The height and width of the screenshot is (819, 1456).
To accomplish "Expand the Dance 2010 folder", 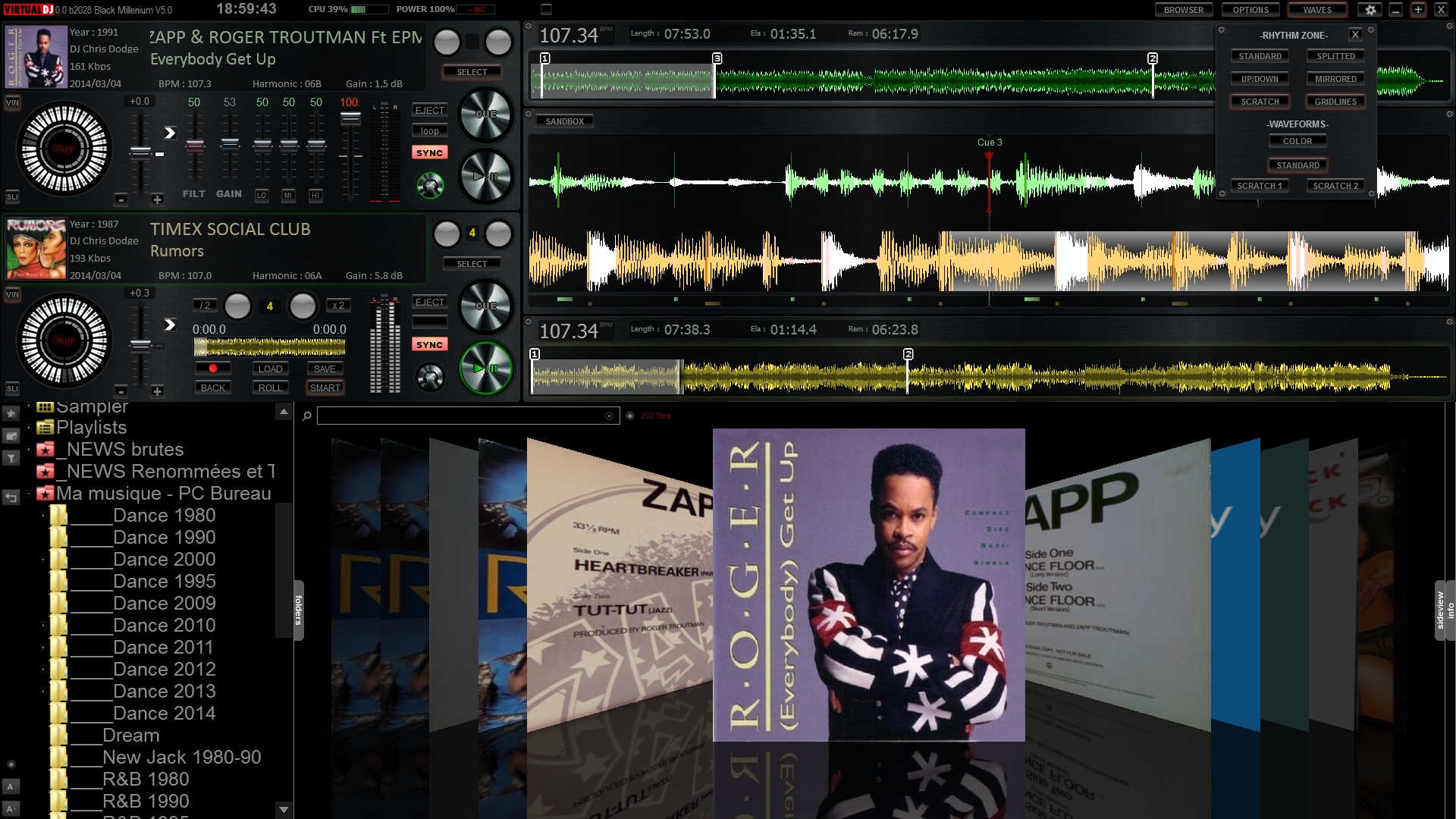I will tap(43, 626).
